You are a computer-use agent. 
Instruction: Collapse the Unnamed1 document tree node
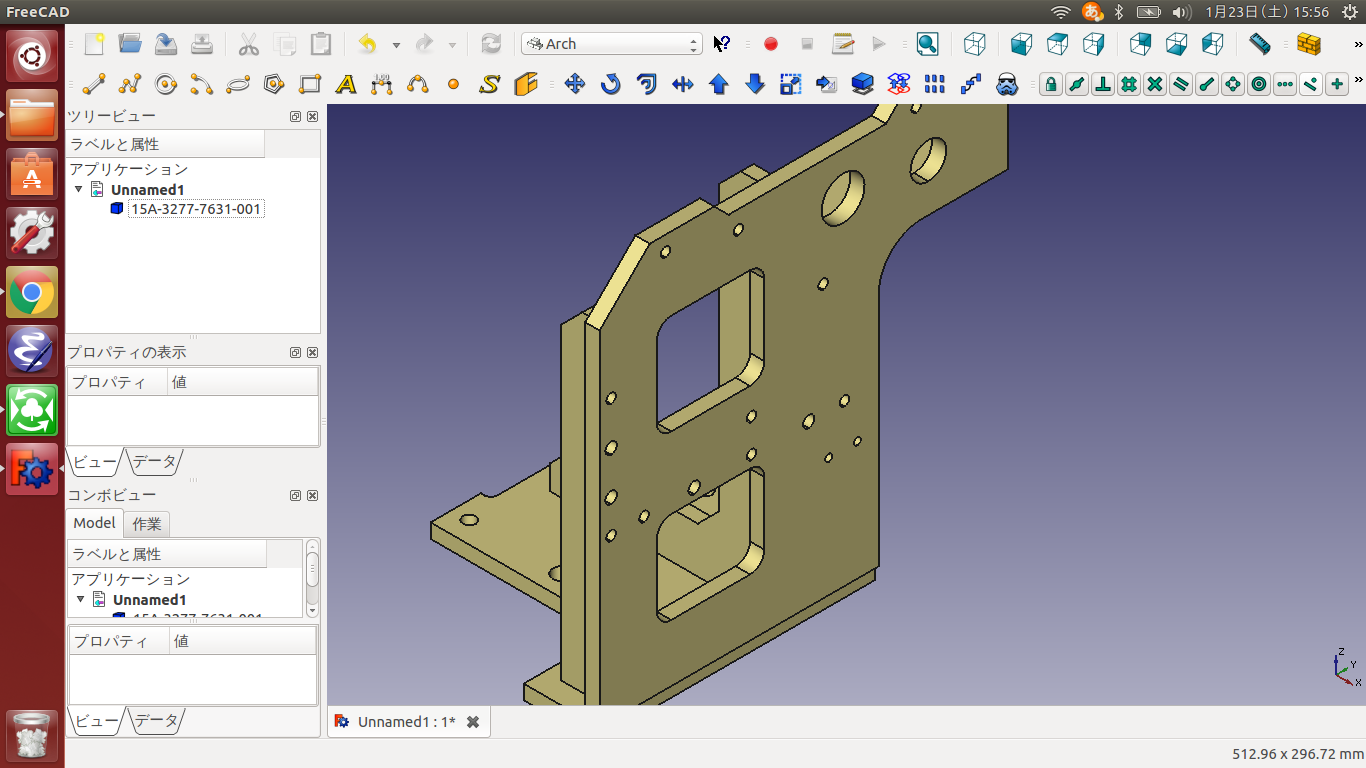click(x=79, y=189)
